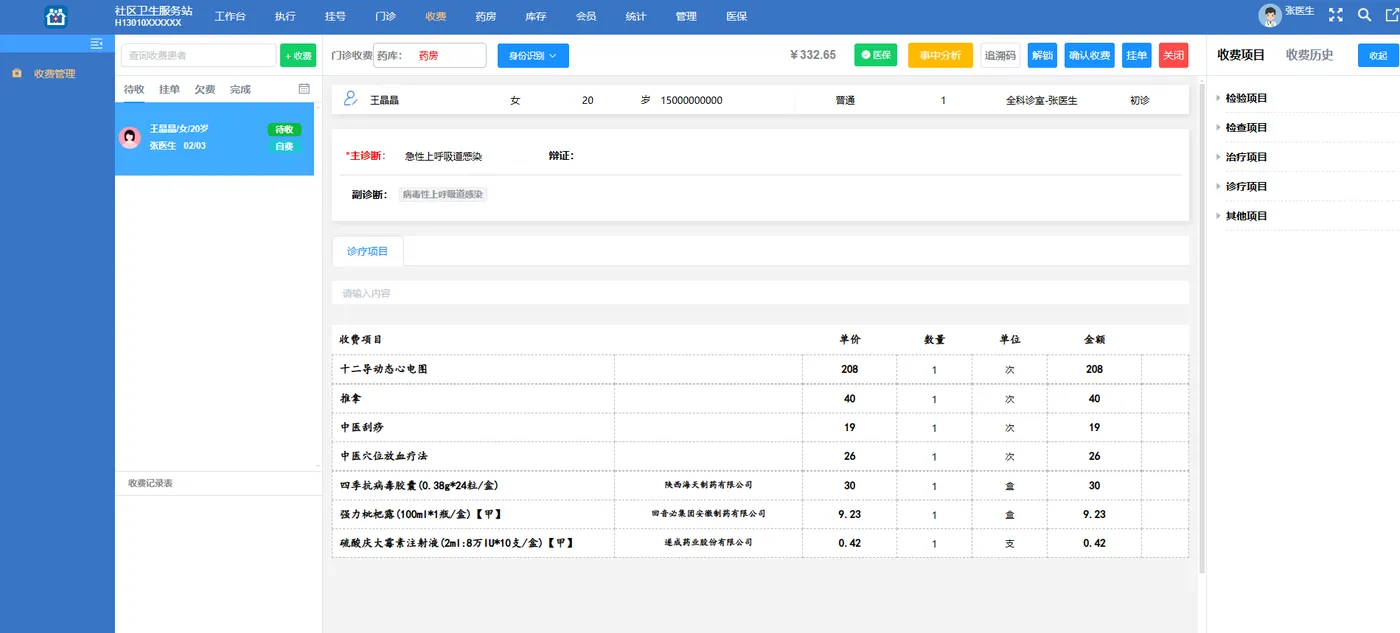Screen dimensions: 1400x633
Task: Click the patient edit icon beside 王晶晶
Action: point(350,99)
